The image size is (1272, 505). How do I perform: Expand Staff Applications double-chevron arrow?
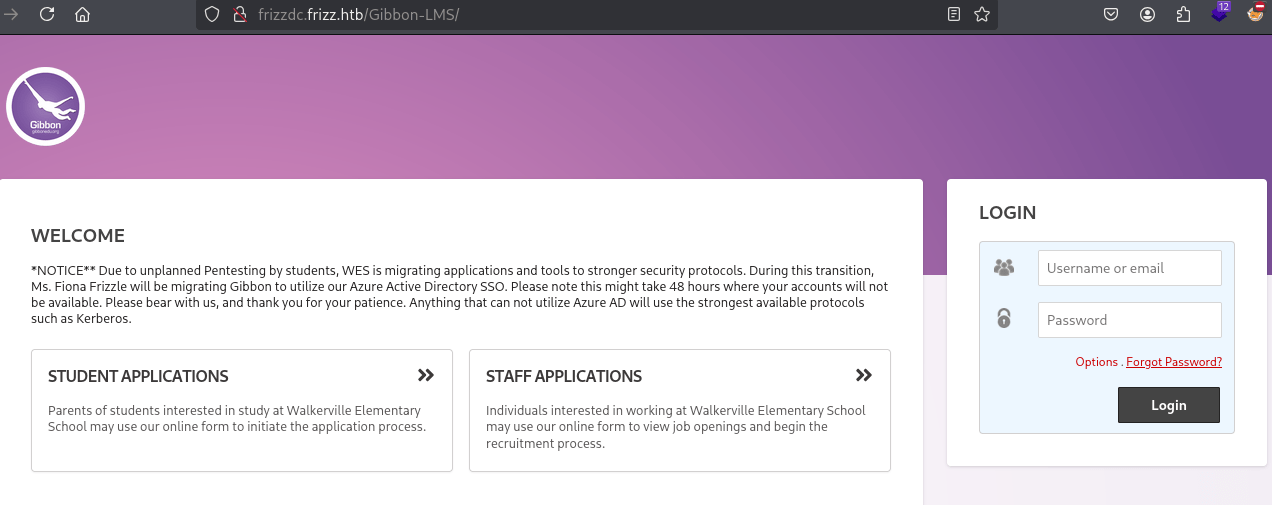pos(864,375)
